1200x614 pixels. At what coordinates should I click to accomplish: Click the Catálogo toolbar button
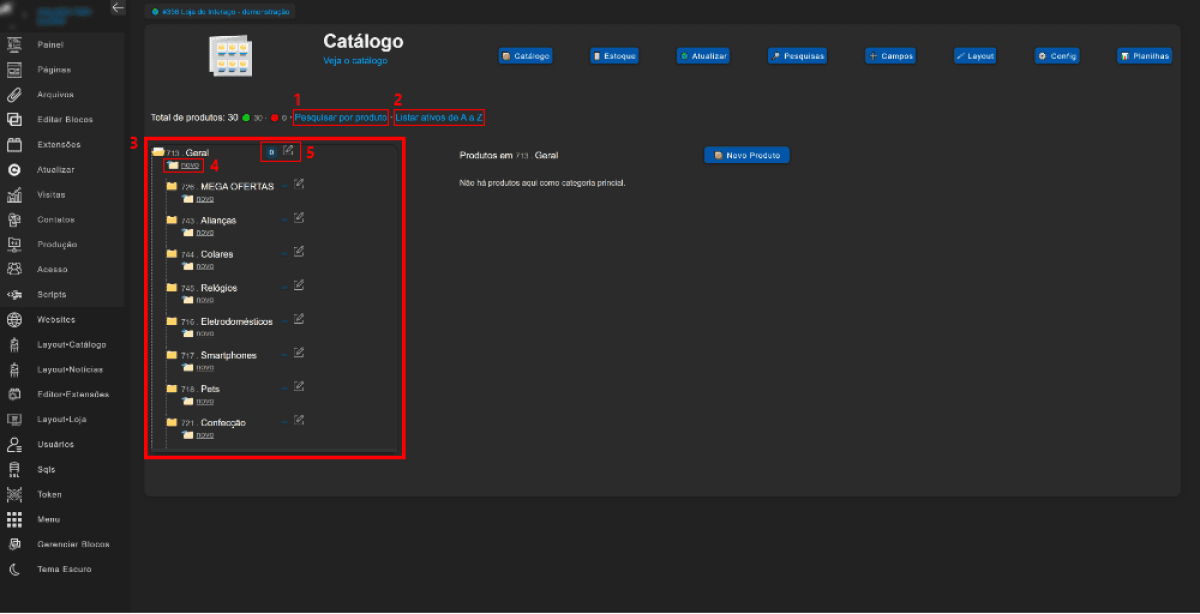[526, 56]
